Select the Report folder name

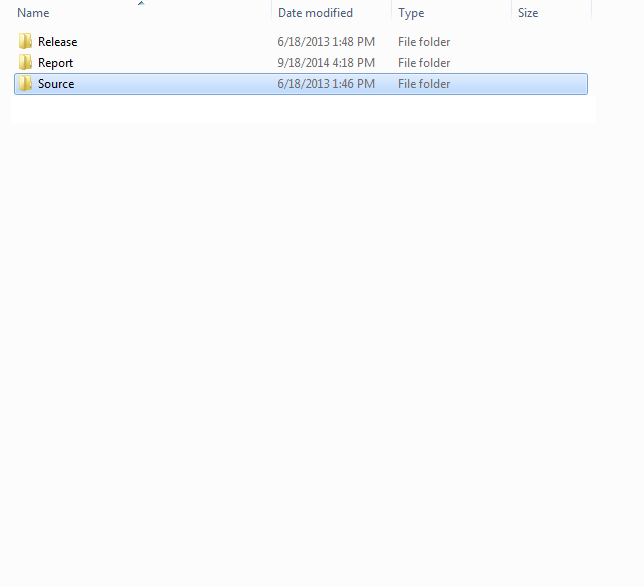point(55,63)
